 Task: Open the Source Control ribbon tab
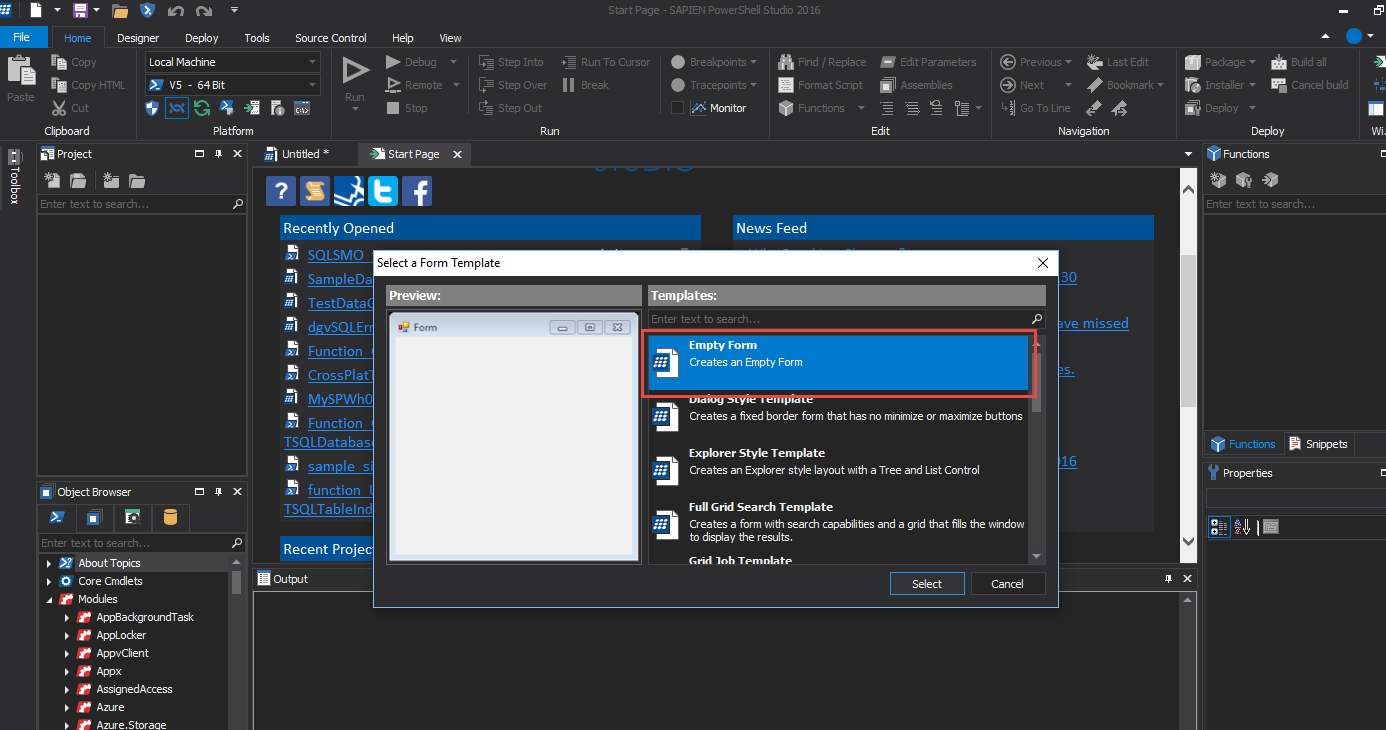[331, 38]
